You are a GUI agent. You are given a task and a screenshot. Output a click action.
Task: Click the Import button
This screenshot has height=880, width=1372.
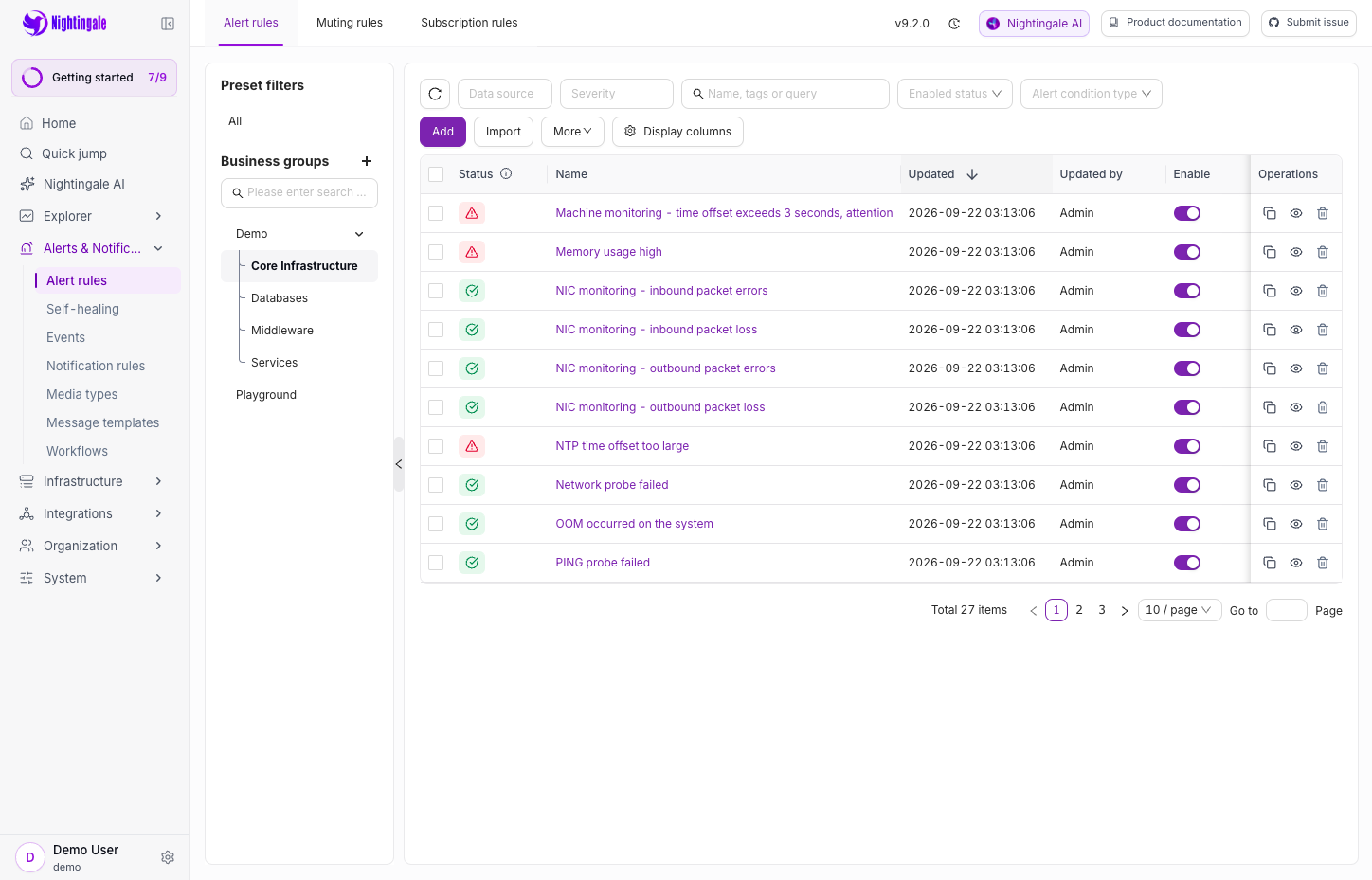point(503,132)
